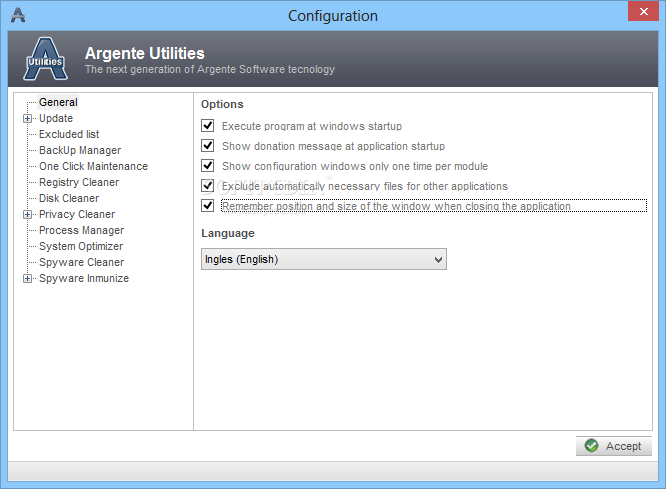Go to Disk Cleaner settings

pos(69,198)
